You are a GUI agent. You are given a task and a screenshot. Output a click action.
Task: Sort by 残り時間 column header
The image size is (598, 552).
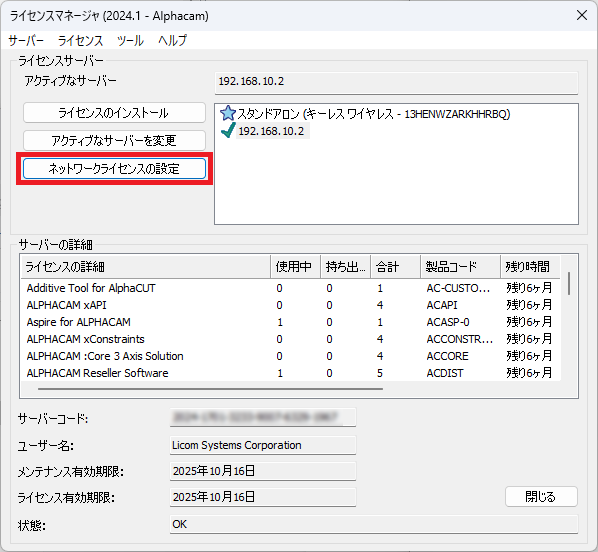(530, 267)
